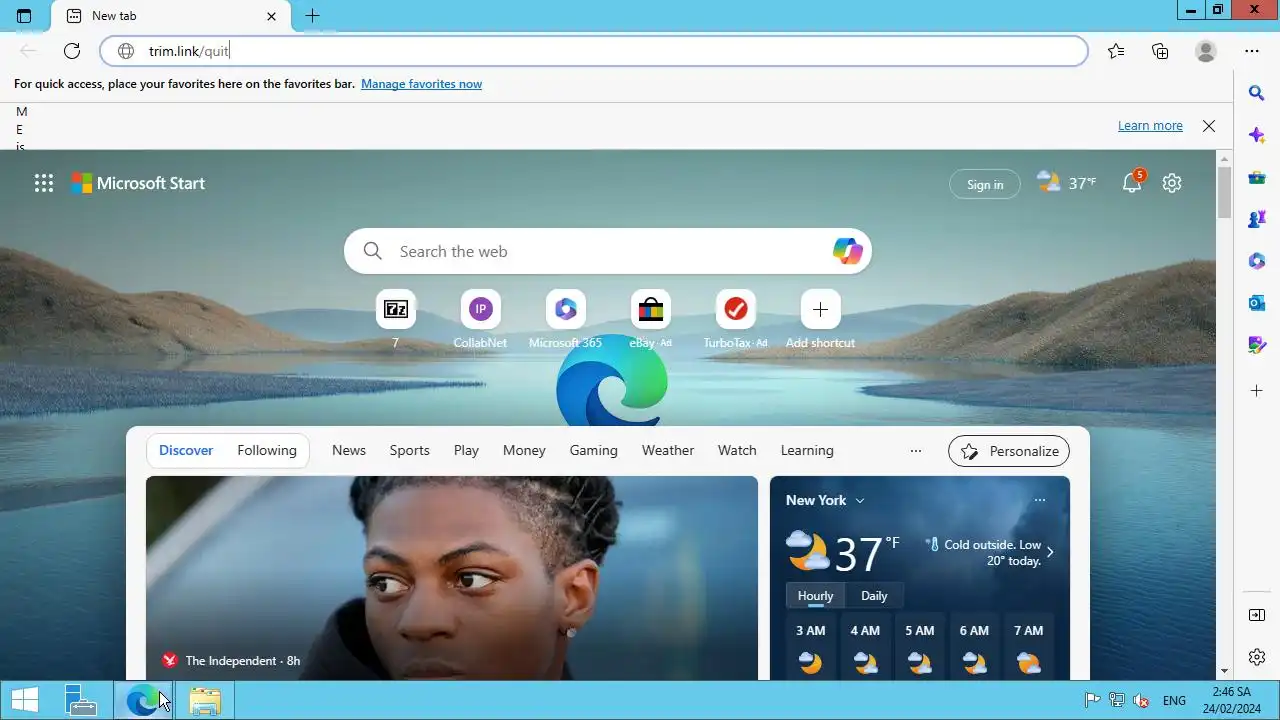
Task: Select the Money feed category
Action: [524, 450]
